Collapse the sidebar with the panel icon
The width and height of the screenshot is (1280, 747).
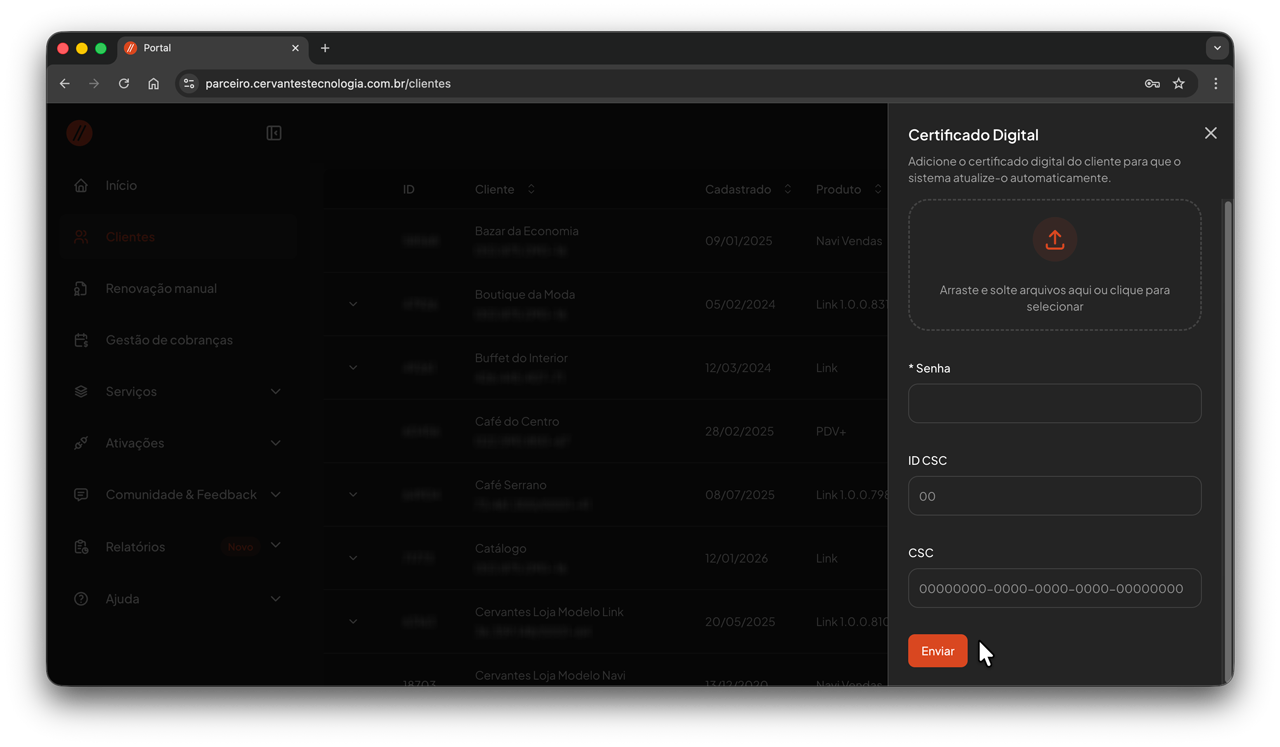tap(274, 133)
